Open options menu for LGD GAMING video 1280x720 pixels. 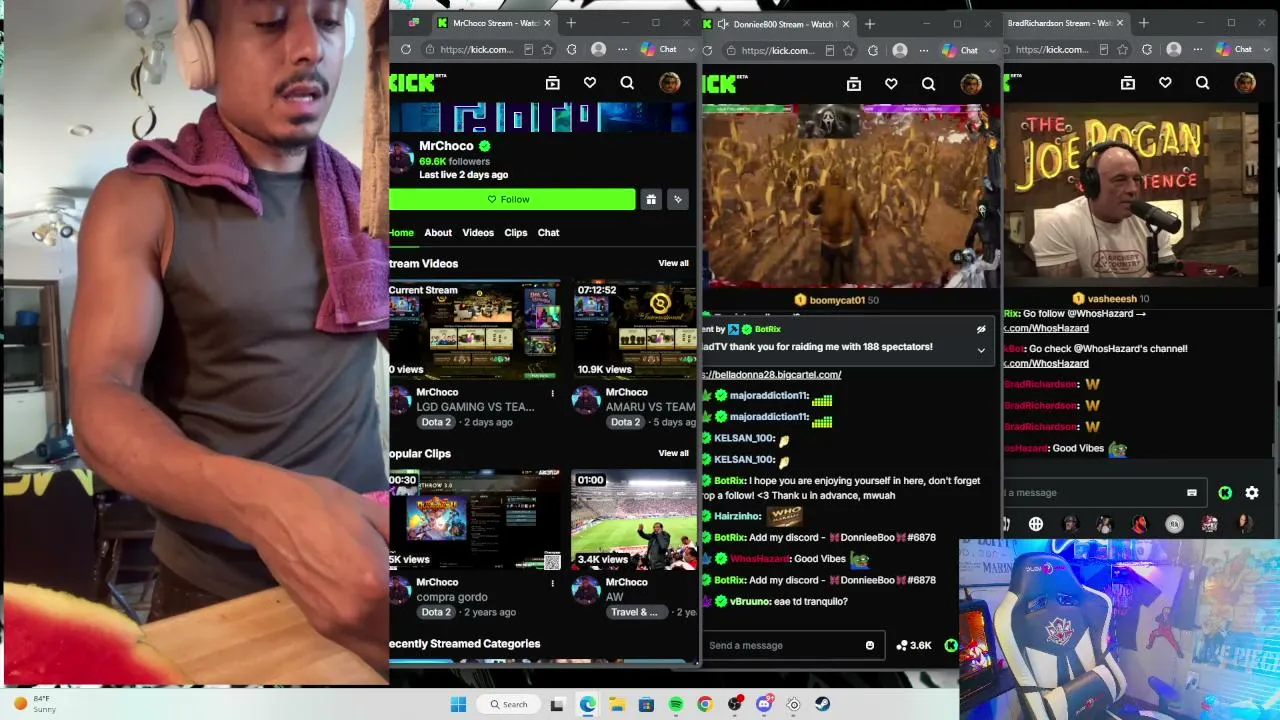click(552, 393)
